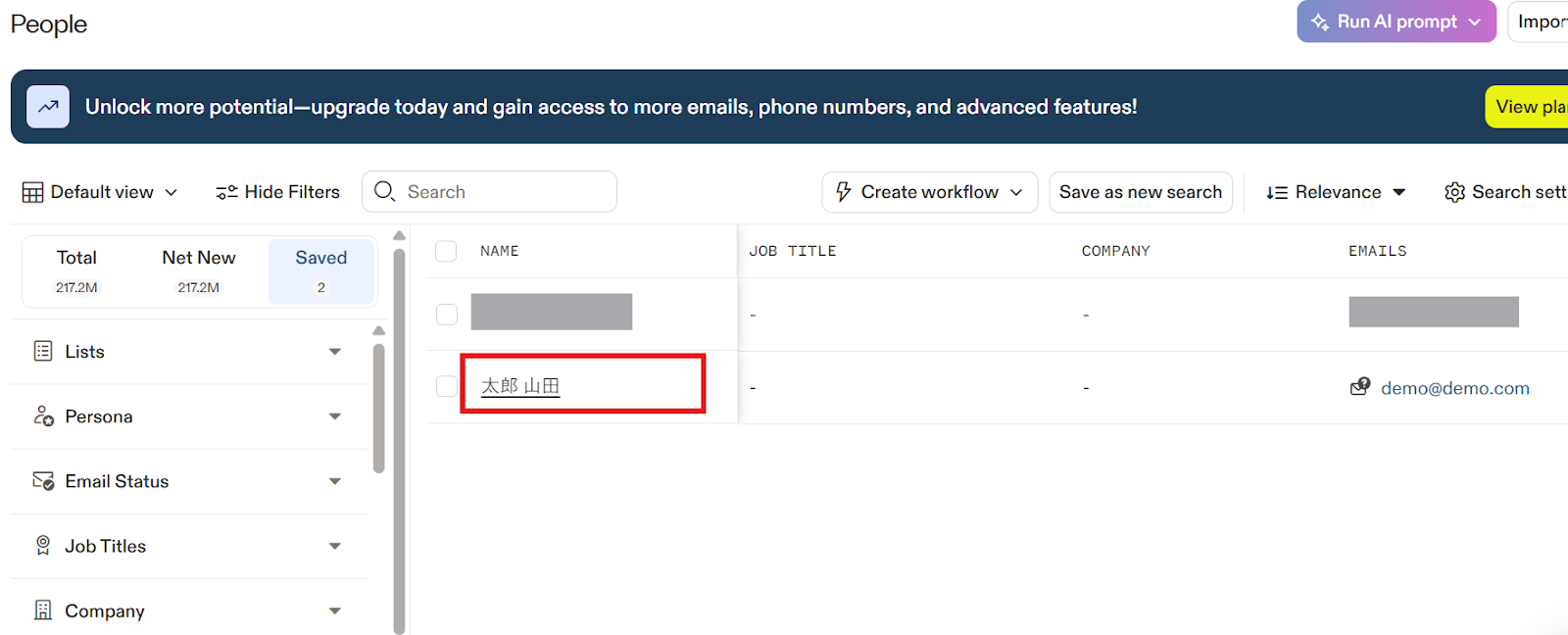
Task: Open the 太郎 山田 contact link
Action: (520, 386)
